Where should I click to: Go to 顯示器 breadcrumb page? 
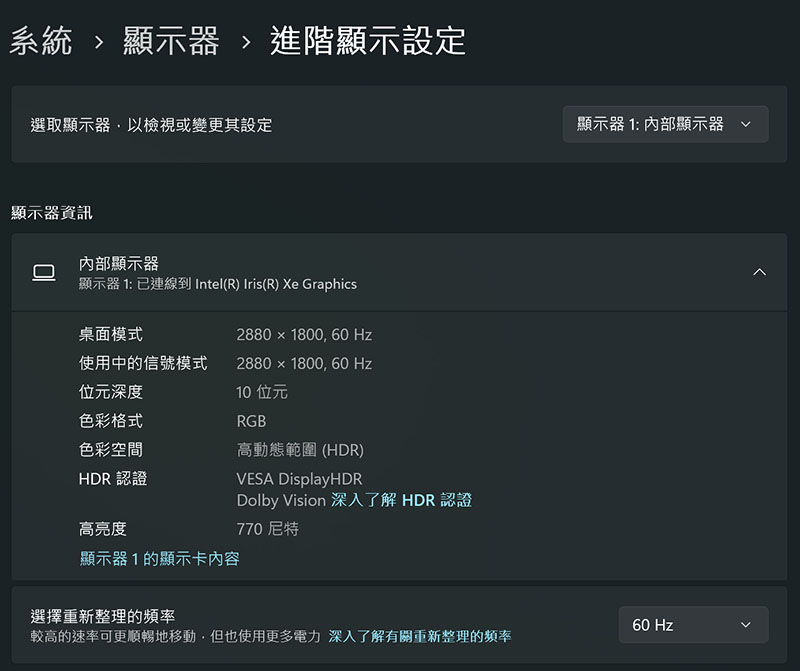(171, 41)
